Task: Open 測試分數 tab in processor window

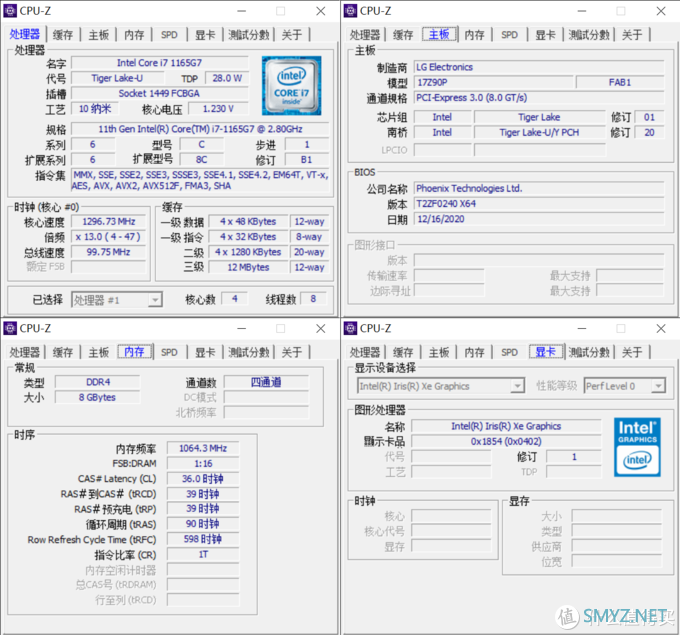Action: [249, 35]
